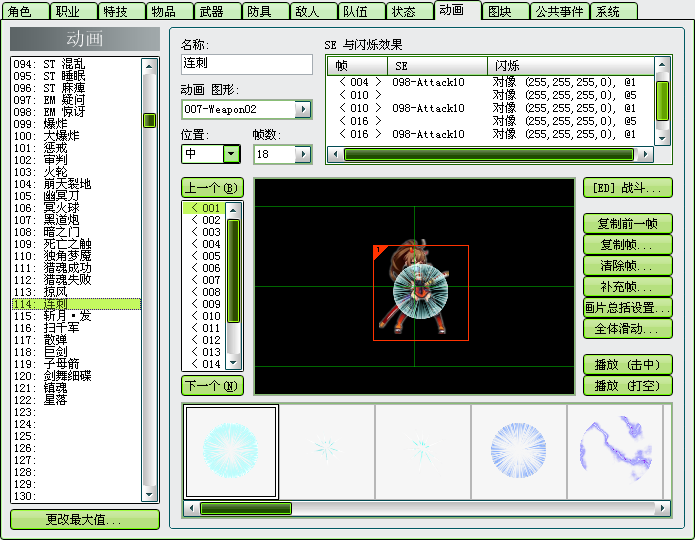The width and height of the screenshot is (695, 540).
Task: Play the animation with 播放 (打空)
Action: tap(627, 385)
